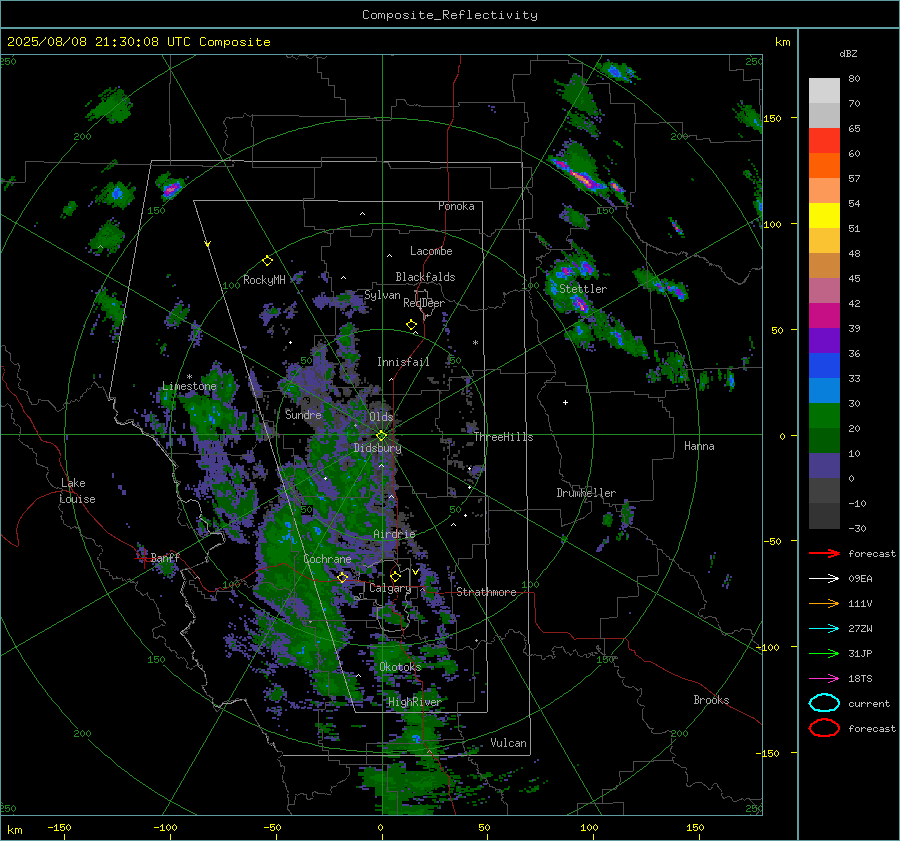Screen dimensions: 900x841
Task: Click the 150 tick on right axis
Action: coord(772,118)
